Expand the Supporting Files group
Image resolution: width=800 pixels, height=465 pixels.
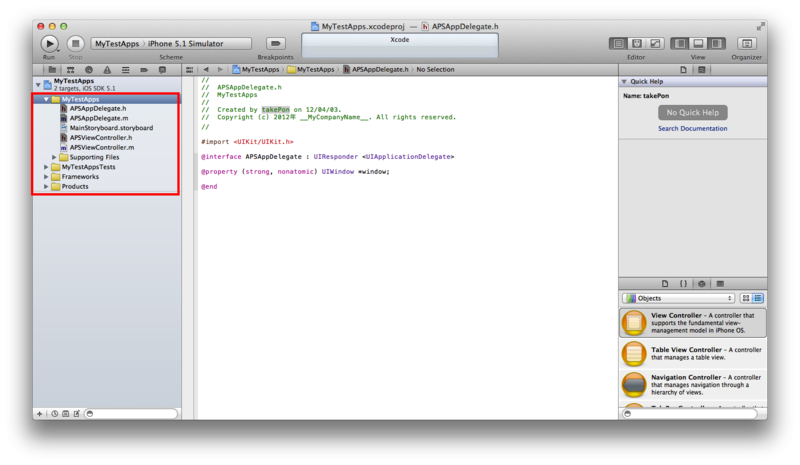point(55,157)
